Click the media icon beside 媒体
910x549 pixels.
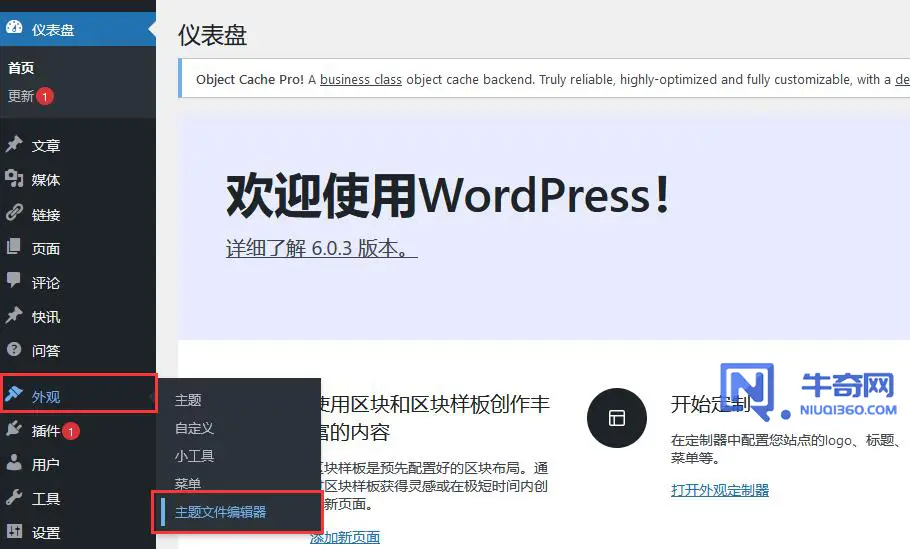(14, 178)
